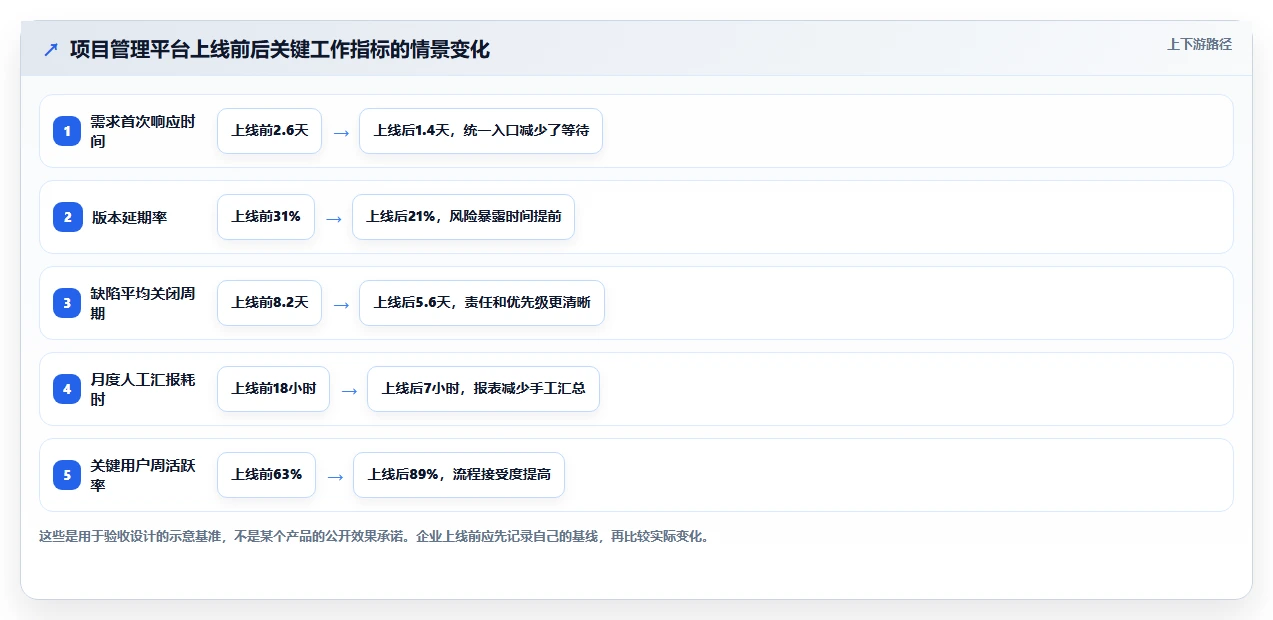The image size is (1273, 620).
Task: Click the 上线后21%，风险暴露时间提前 chip
Action: (463, 217)
